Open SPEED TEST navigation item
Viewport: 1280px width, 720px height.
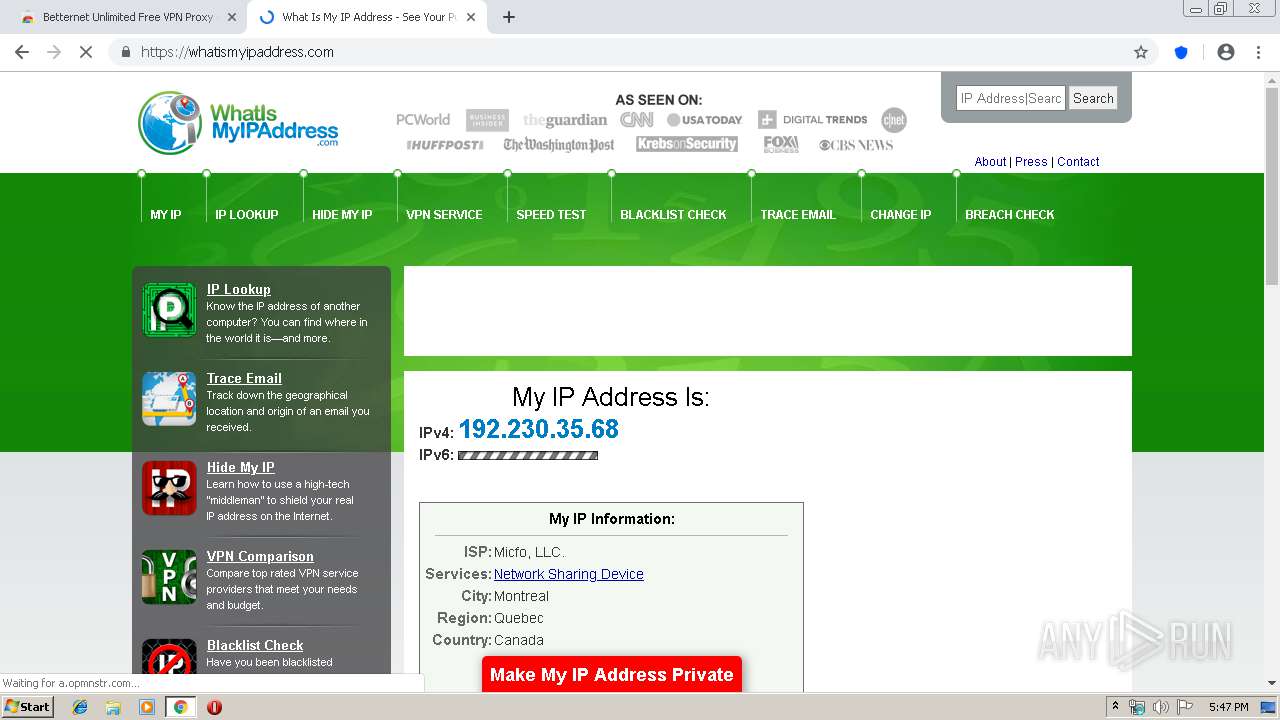[551, 214]
